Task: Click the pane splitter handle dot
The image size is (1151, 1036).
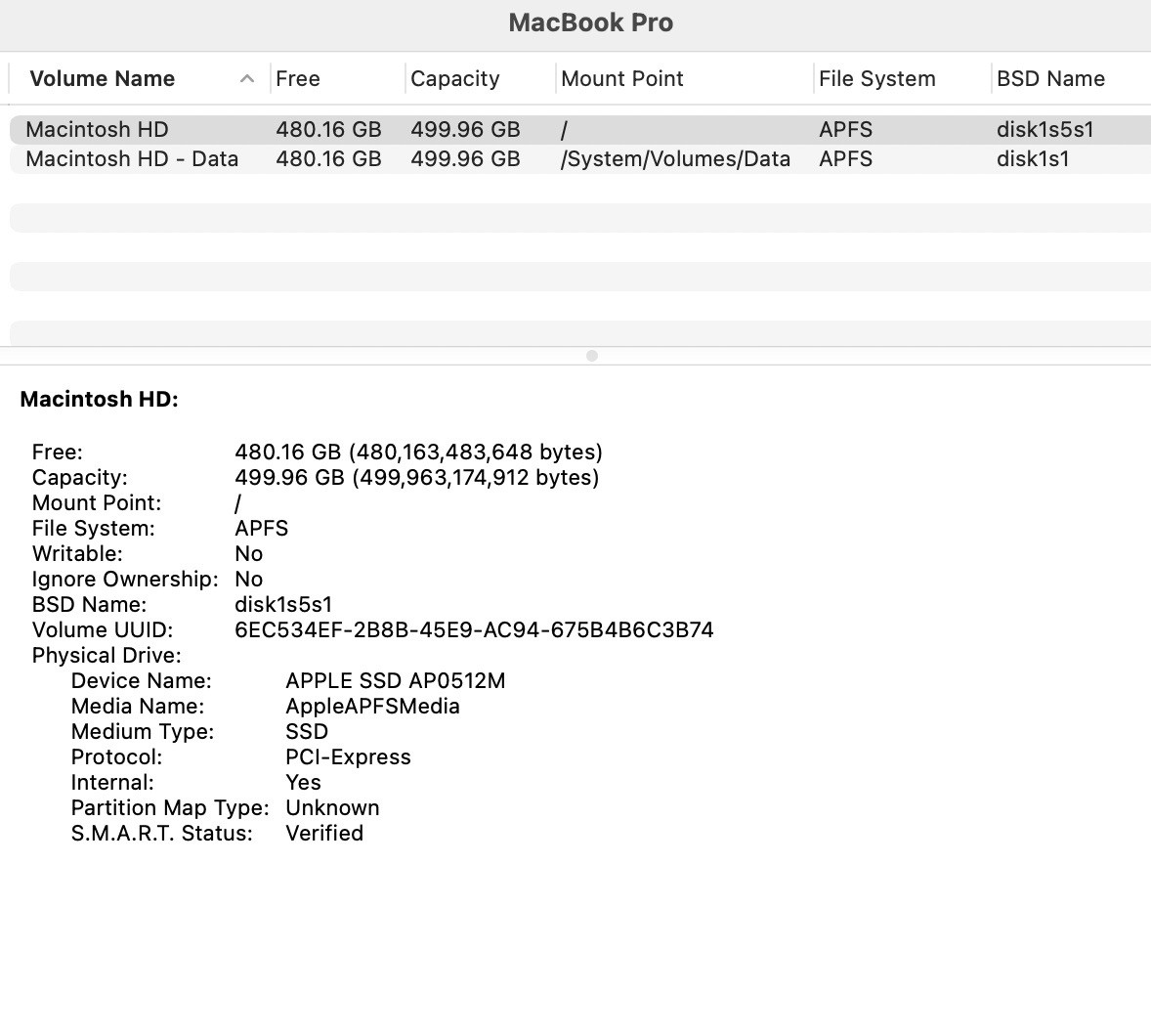Action: (x=592, y=356)
